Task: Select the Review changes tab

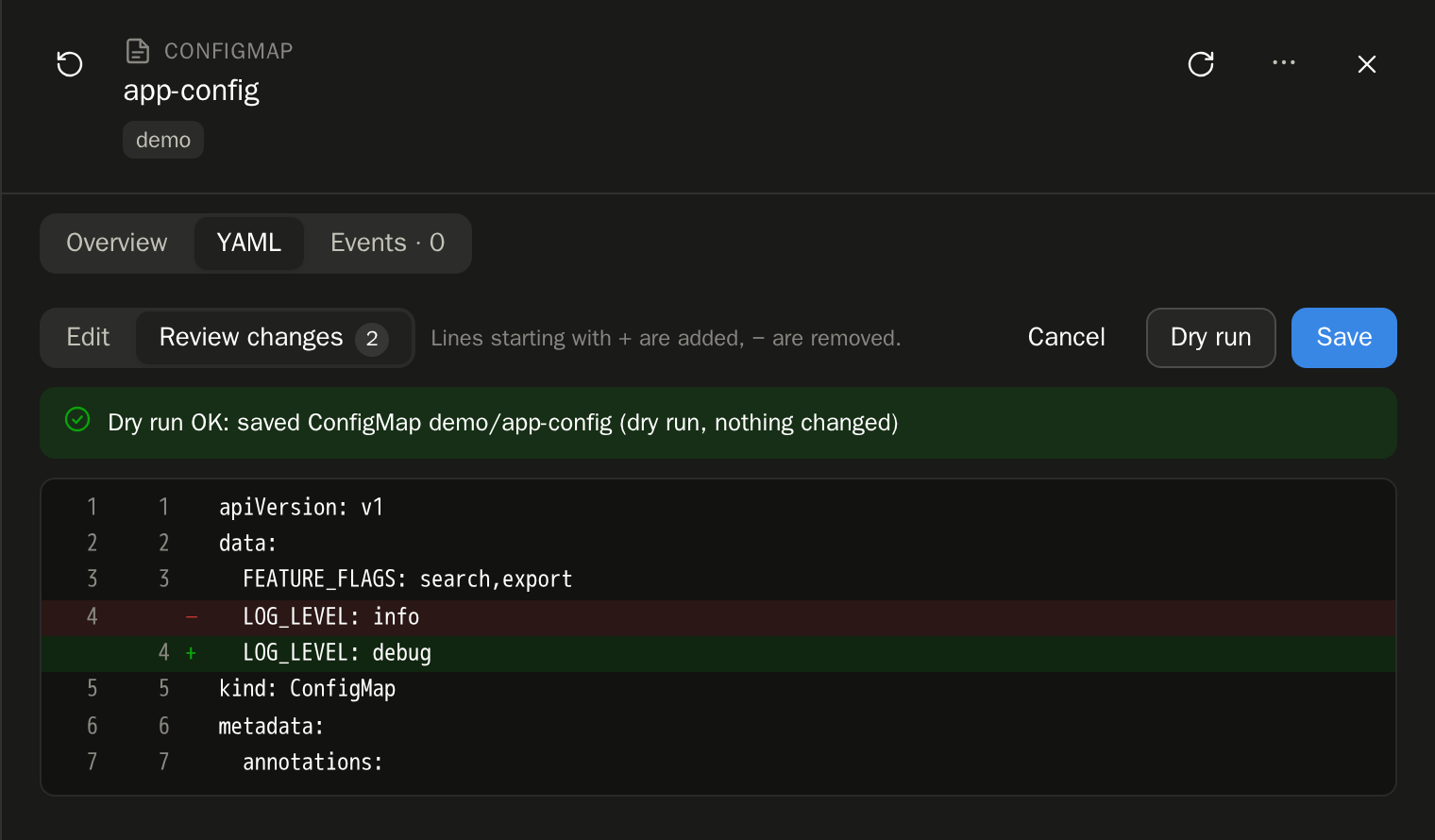Action: tap(274, 337)
